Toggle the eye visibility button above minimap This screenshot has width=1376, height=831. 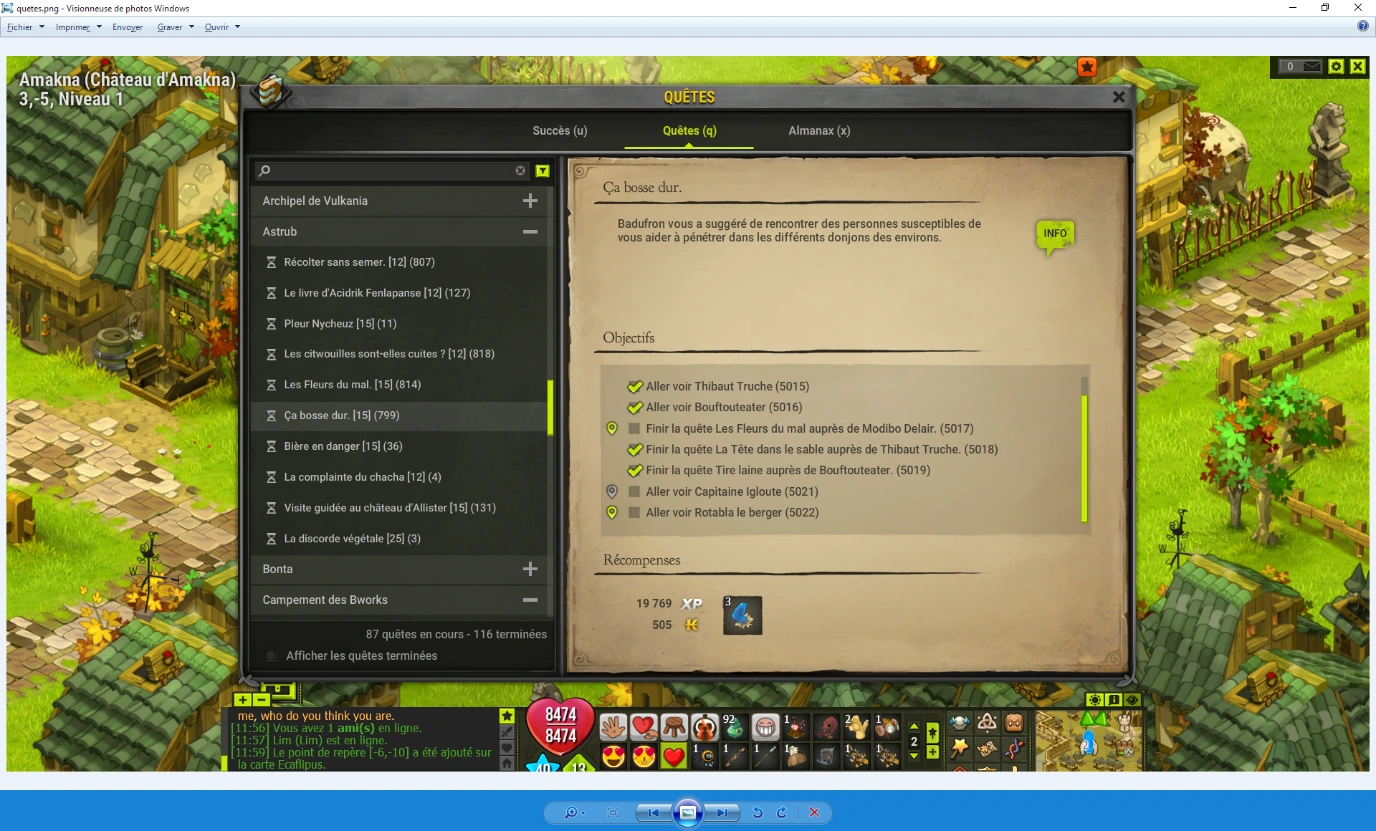tap(1132, 700)
